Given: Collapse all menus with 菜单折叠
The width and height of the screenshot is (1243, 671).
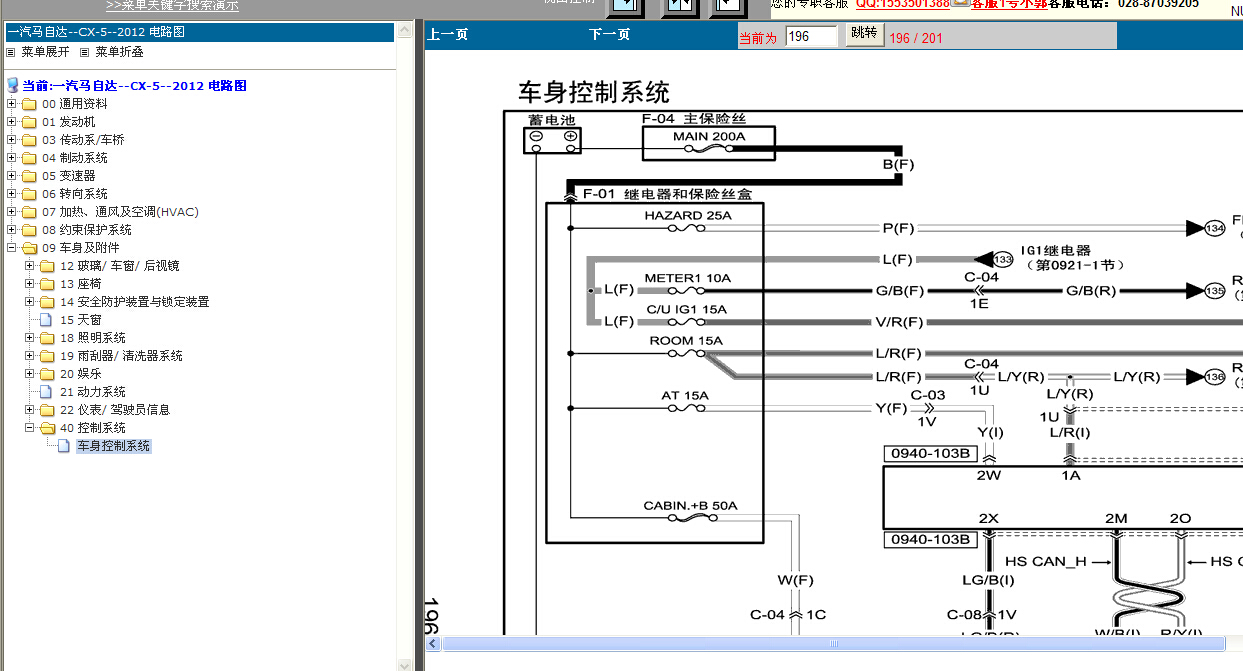Looking at the screenshot, I should pos(120,52).
